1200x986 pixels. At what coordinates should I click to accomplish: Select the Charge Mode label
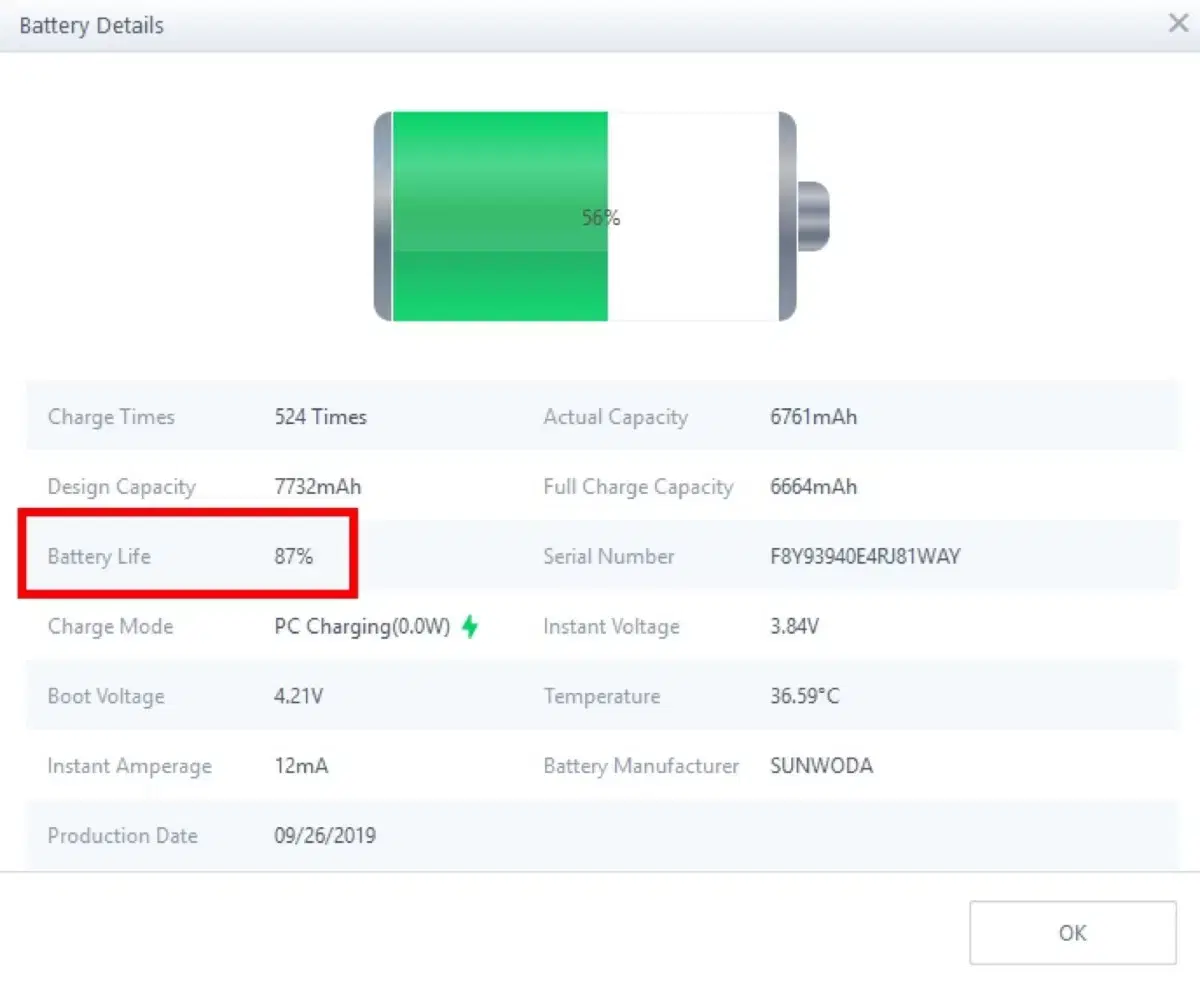click(x=110, y=627)
